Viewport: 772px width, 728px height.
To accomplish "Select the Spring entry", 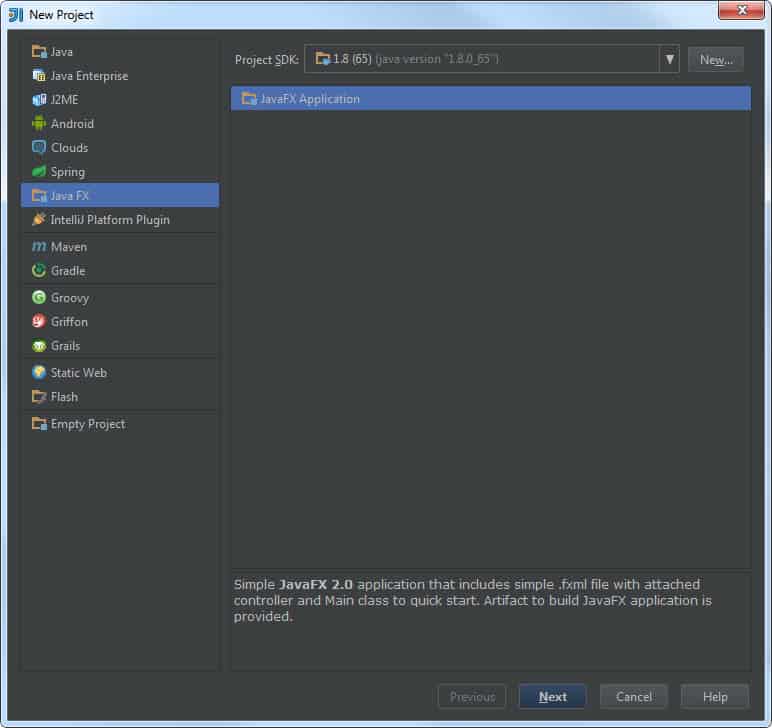I will [x=120, y=172].
